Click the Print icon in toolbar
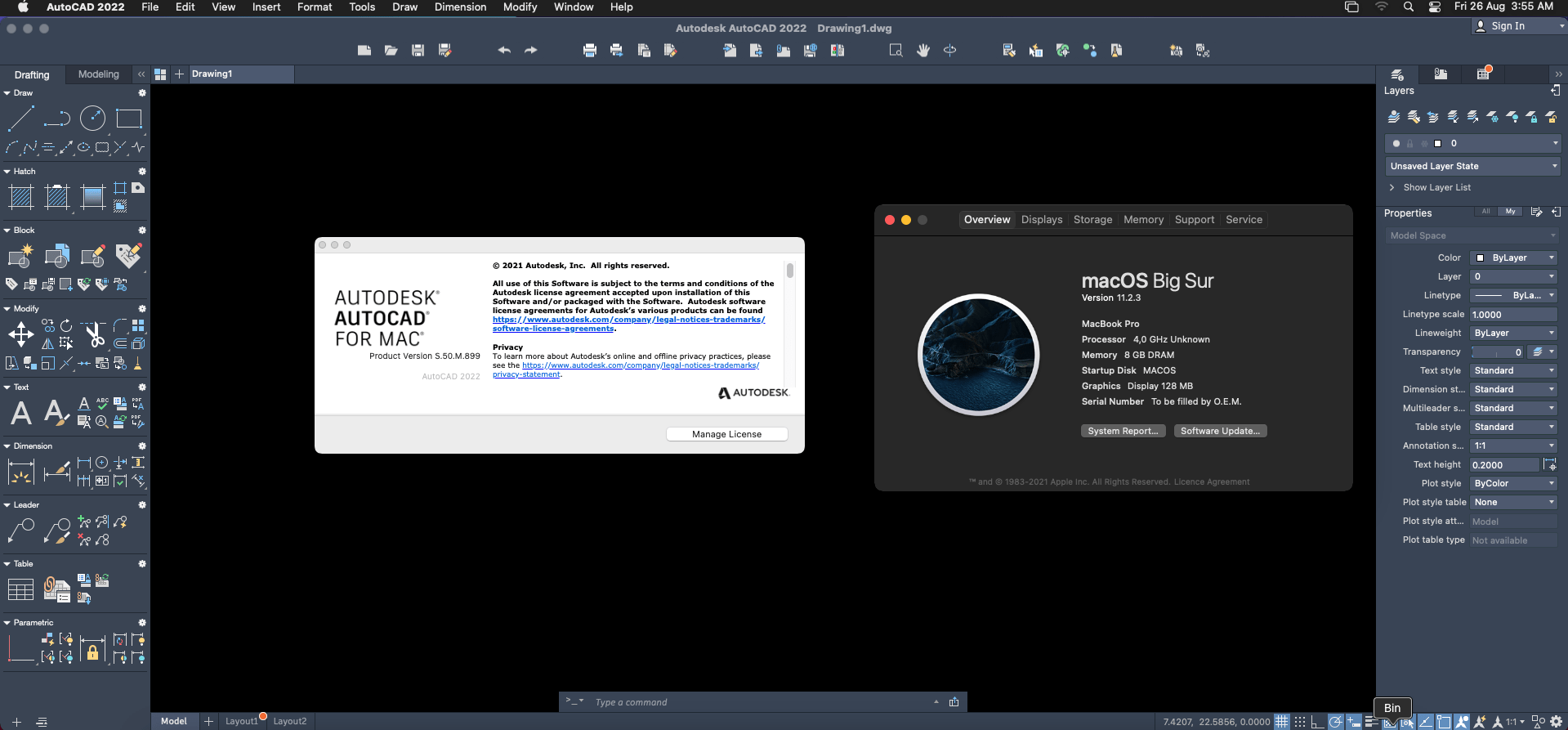The width and height of the screenshot is (1568, 730). click(590, 51)
